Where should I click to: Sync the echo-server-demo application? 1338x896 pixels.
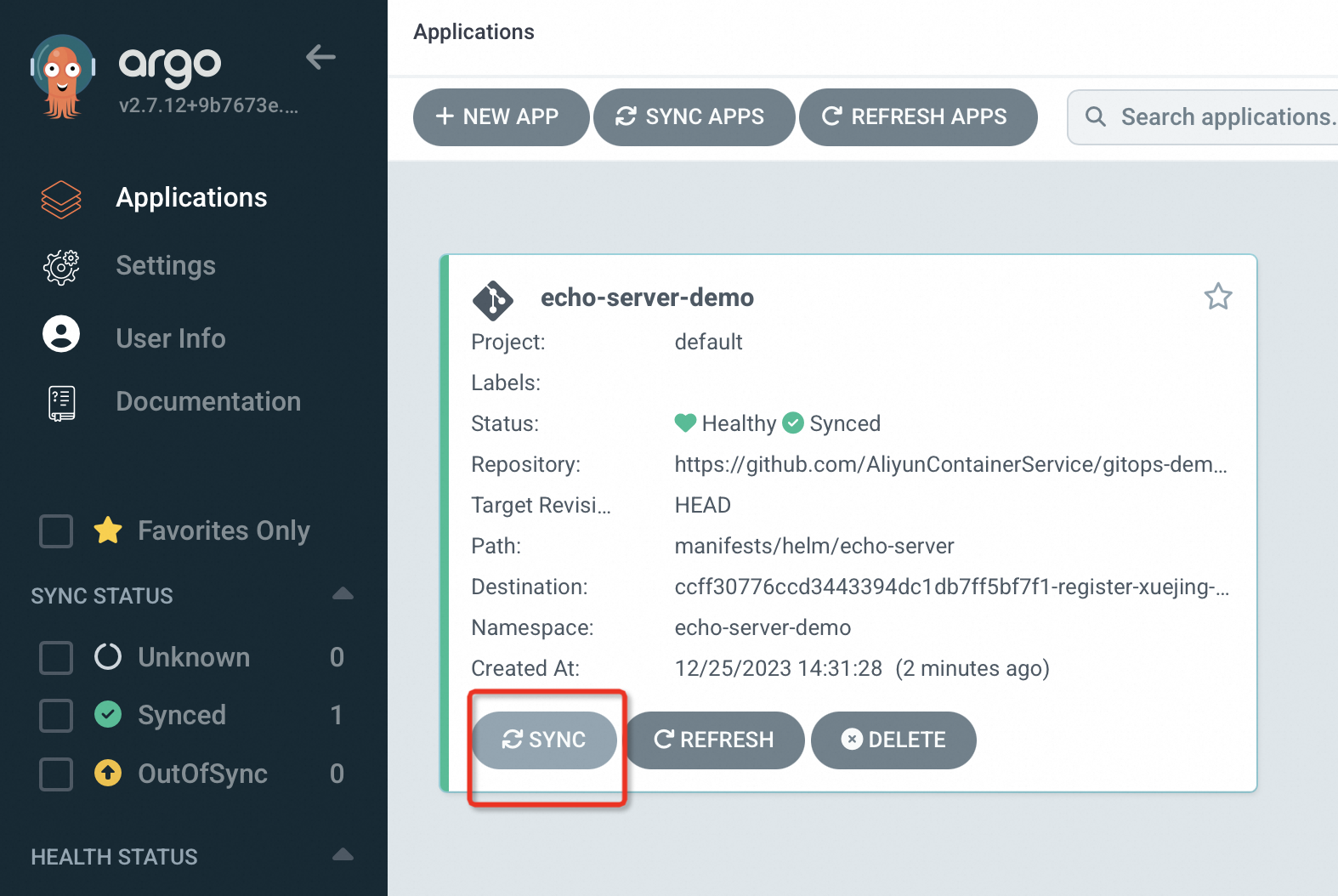[544, 740]
